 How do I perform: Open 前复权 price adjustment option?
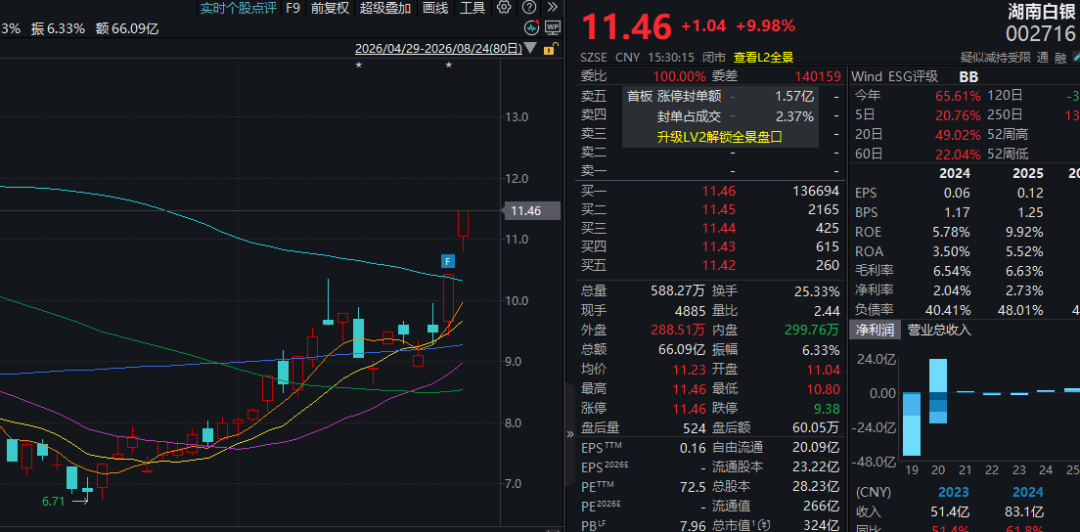coord(330,8)
